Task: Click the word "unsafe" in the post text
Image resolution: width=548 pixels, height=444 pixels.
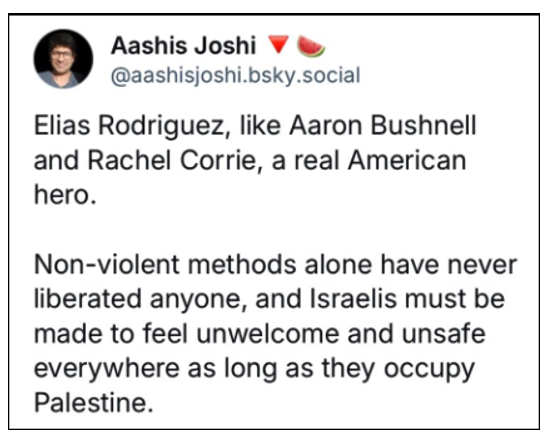Action: [x=444, y=333]
